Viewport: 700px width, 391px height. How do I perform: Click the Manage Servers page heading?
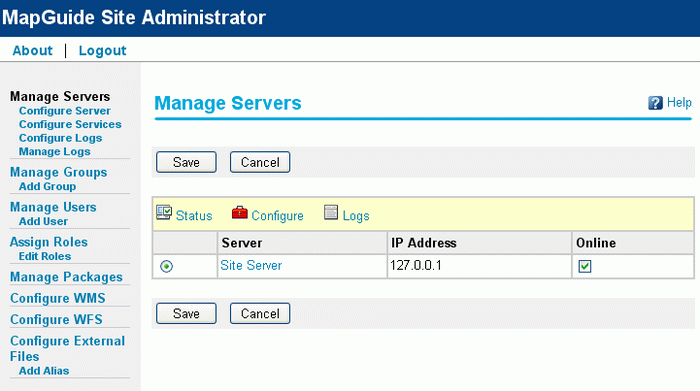(228, 103)
